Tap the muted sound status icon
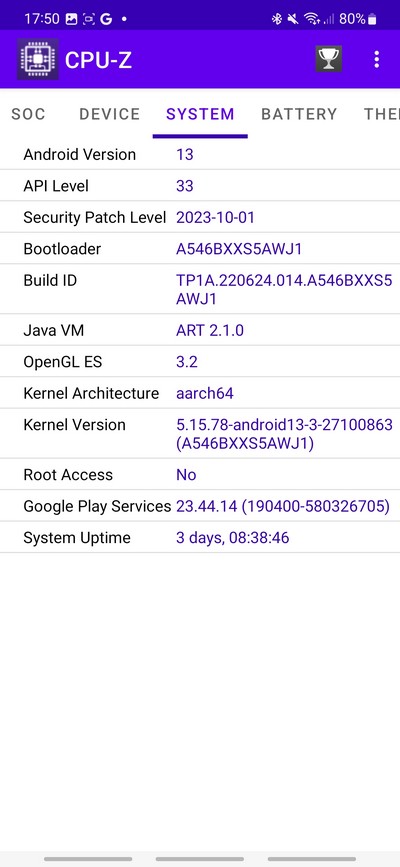The height and width of the screenshot is (867, 400). point(293,19)
